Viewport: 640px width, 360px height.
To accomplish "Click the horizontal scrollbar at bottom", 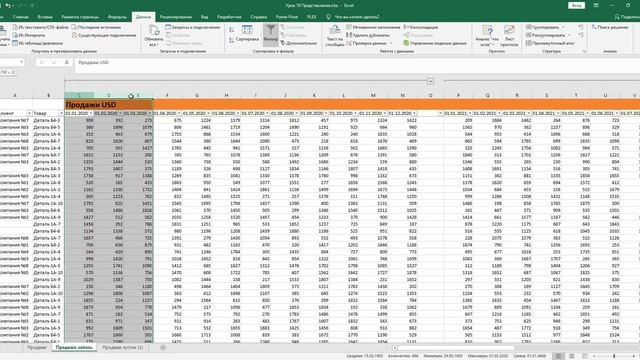I will click(456, 348).
